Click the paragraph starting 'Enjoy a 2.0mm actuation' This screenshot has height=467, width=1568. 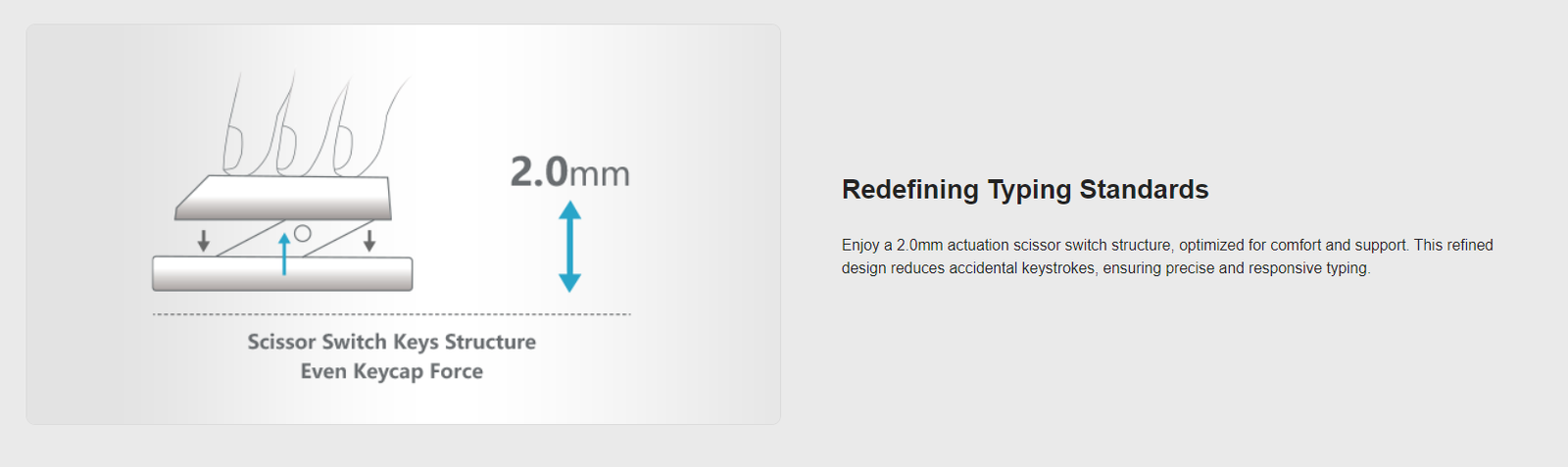coord(1167,257)
